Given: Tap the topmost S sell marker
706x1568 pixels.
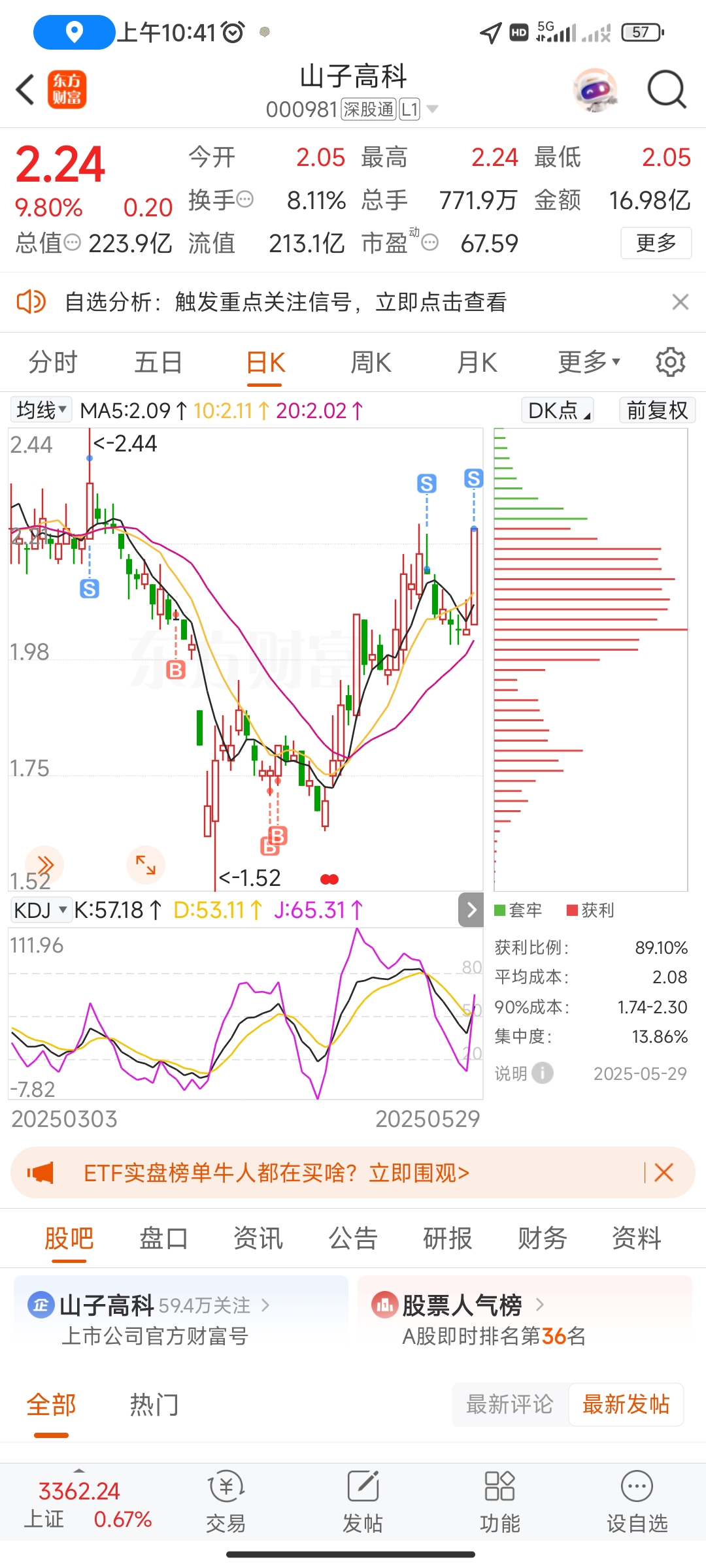Looking at the screenshot, I should click(474, 478).
